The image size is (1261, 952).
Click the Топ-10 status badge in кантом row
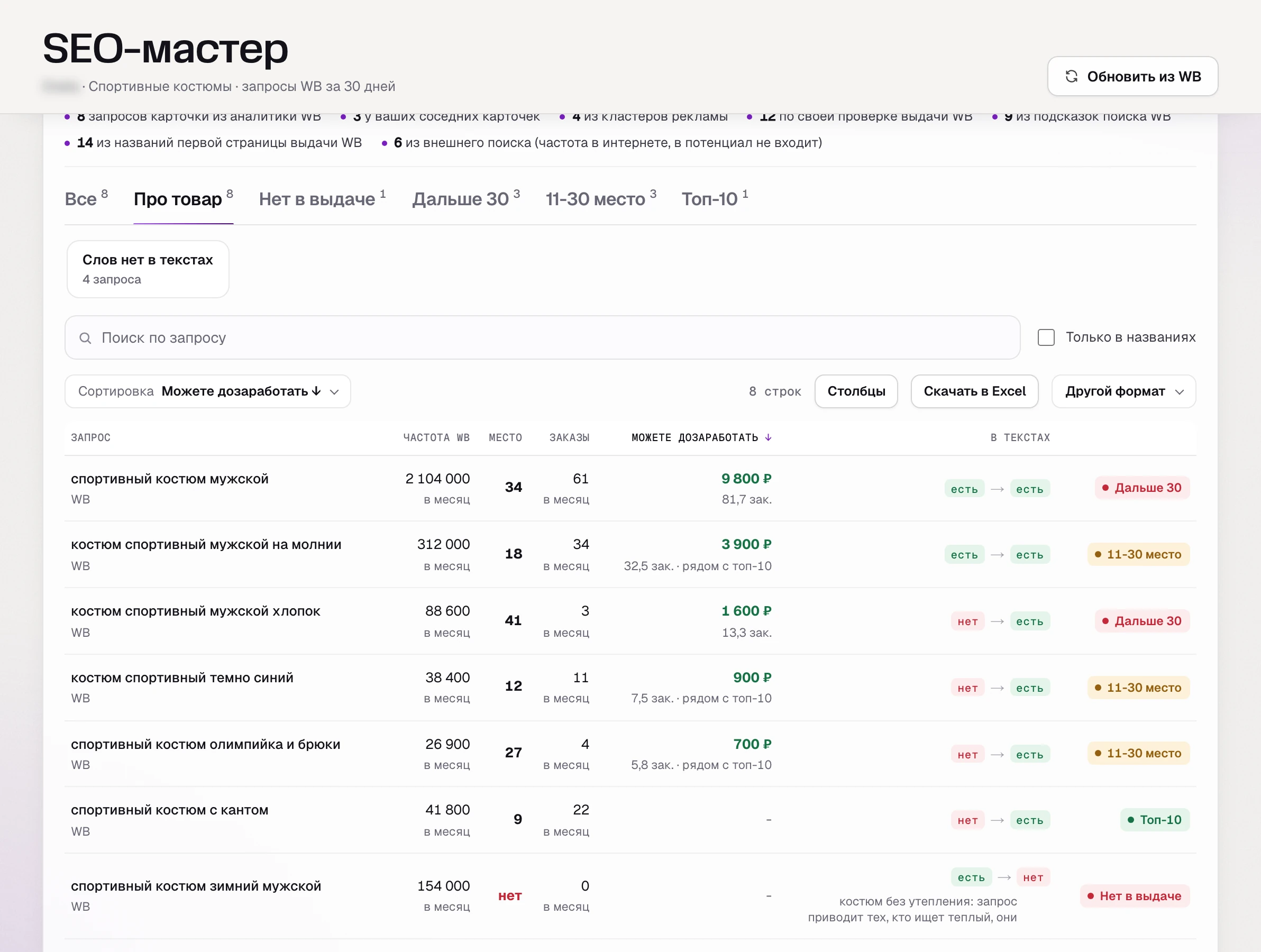1154,820
